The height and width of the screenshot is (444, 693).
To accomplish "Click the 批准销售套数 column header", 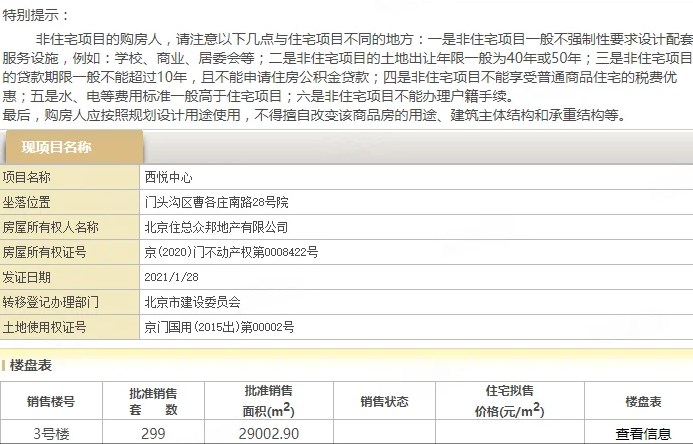I will (x=153, y=401).
